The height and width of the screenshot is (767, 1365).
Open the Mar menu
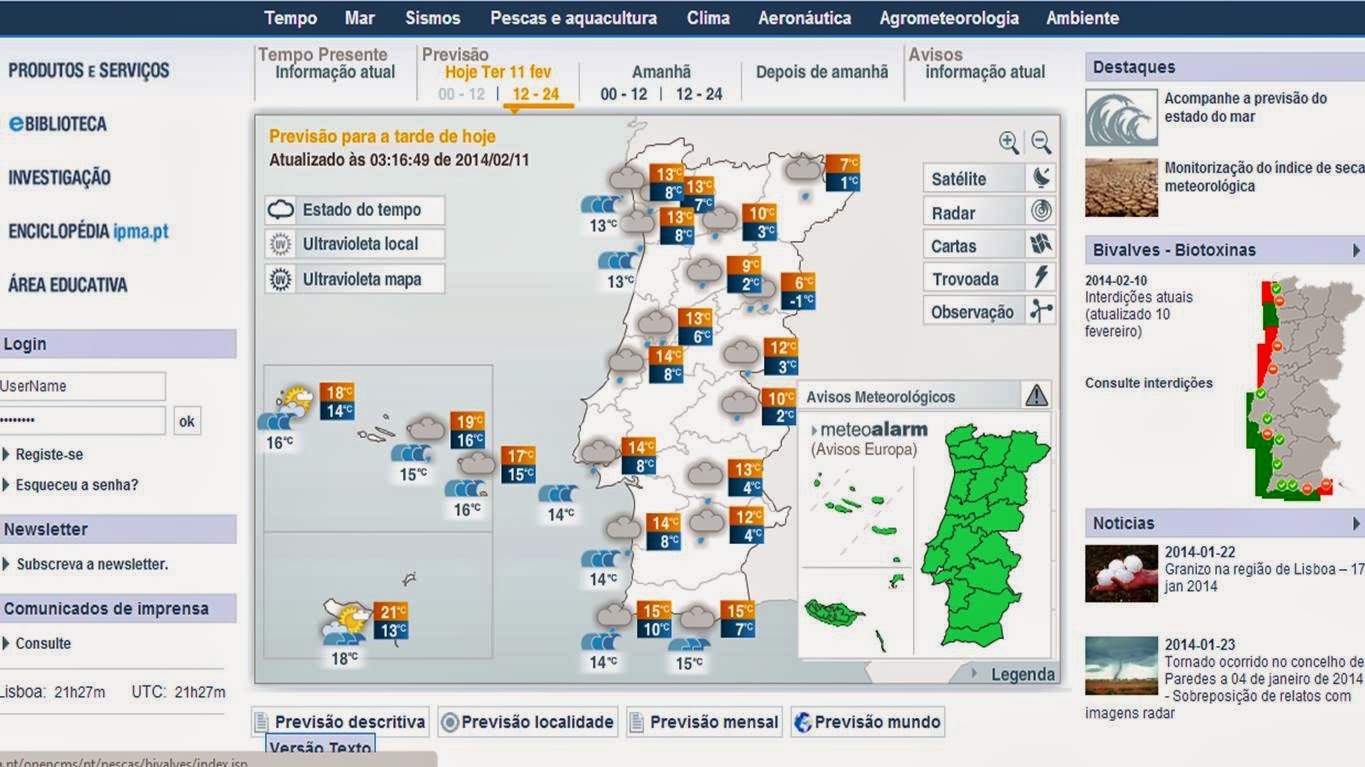pyautogui.click(x=358, y=17)
